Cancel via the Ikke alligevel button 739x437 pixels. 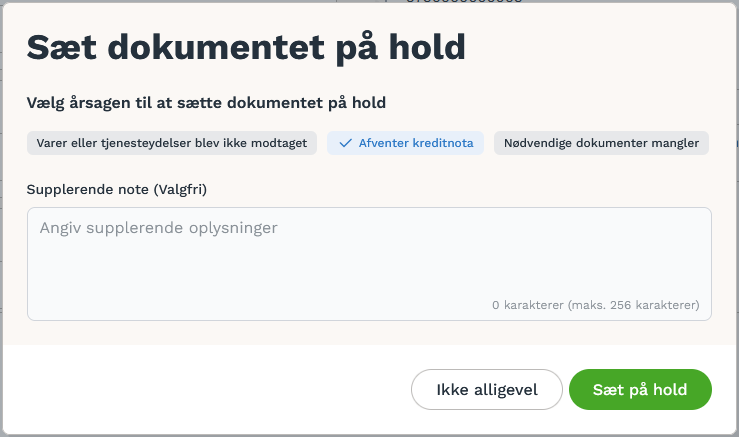tap(487, 389)
